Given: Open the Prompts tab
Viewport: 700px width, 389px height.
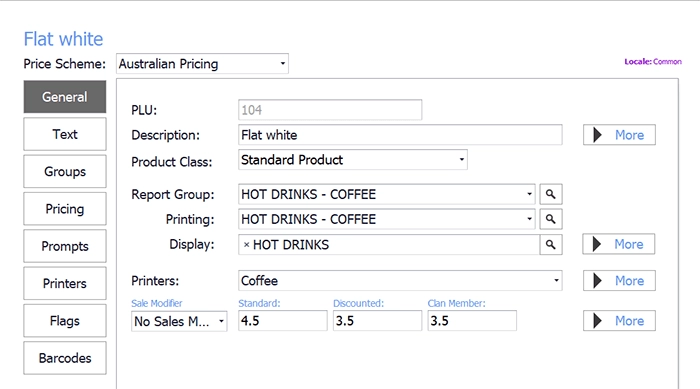Looking at the screenshot, I should point(65,246).
